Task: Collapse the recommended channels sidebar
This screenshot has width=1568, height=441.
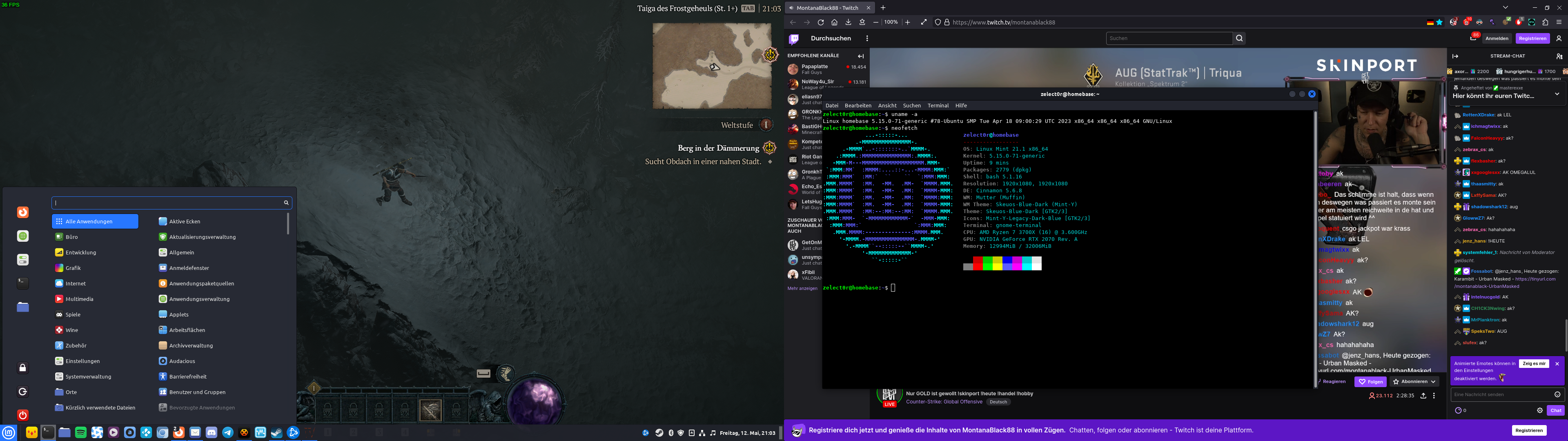Action: [861, 56]
